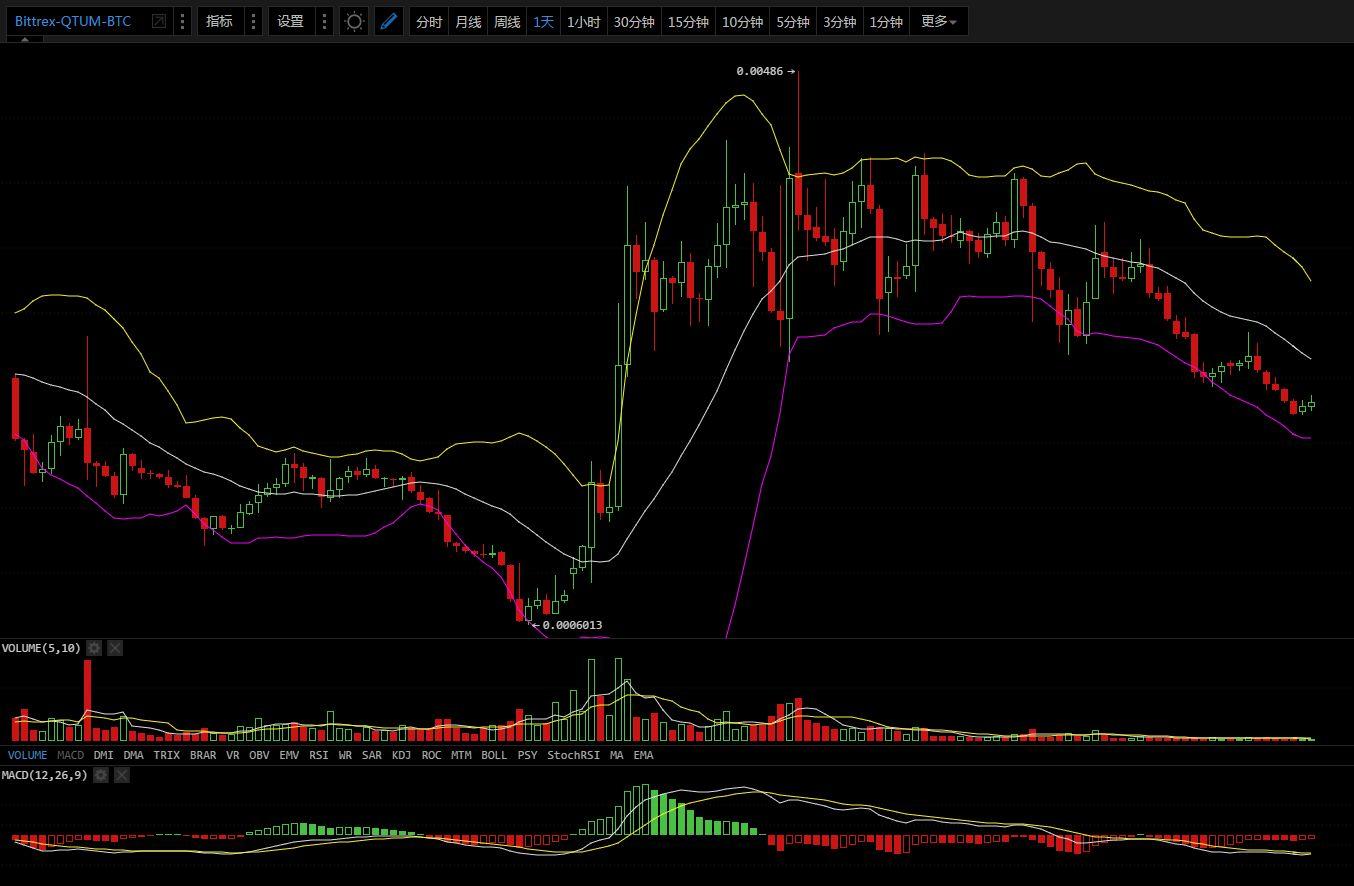
Task: Select the EMV indicator tab
Action: (x=289, y=755)
